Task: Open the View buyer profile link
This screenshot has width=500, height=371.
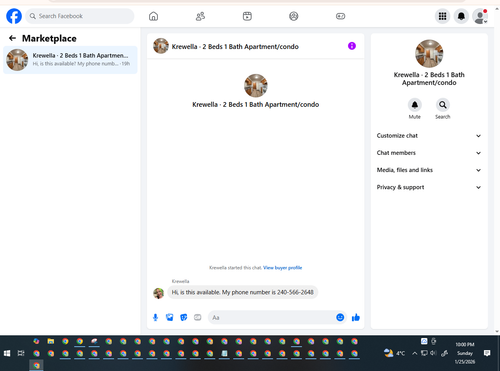Action: (283, 268)
